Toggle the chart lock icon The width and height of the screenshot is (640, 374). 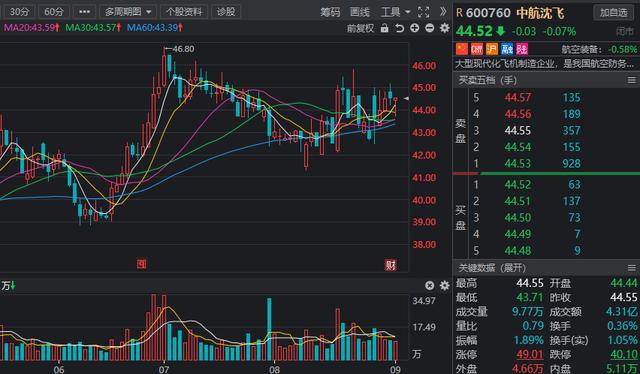coord(384,28)
